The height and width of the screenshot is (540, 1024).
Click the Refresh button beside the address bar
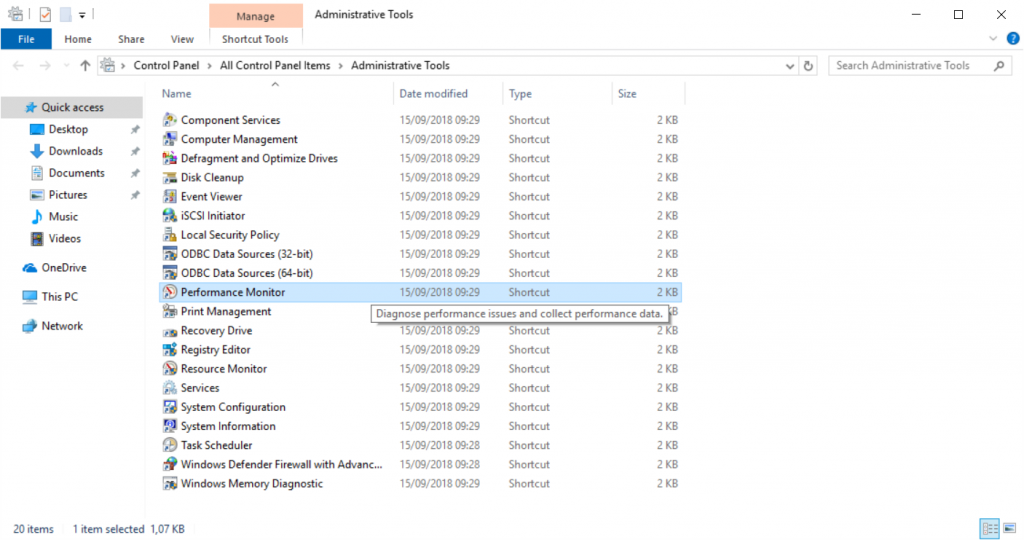point(808,65)
